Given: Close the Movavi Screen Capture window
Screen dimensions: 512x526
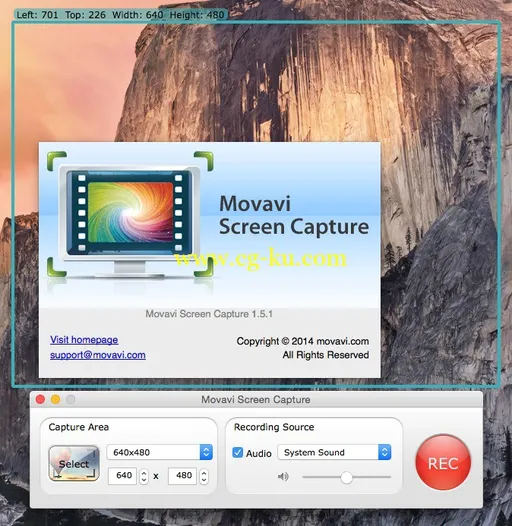Looking at the screenshot, I should (41, 399).
